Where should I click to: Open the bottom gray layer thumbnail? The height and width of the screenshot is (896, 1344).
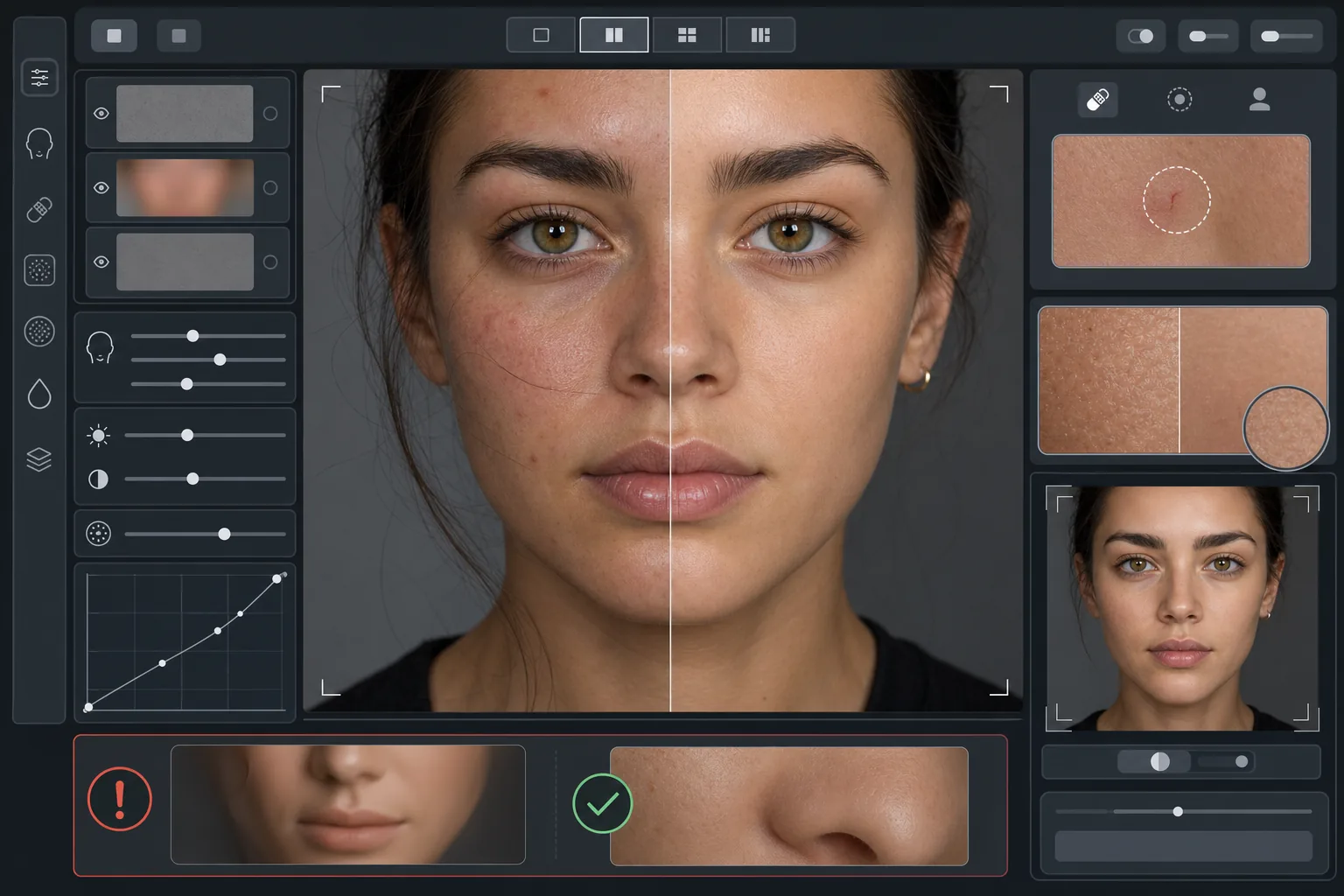[185, 262]
